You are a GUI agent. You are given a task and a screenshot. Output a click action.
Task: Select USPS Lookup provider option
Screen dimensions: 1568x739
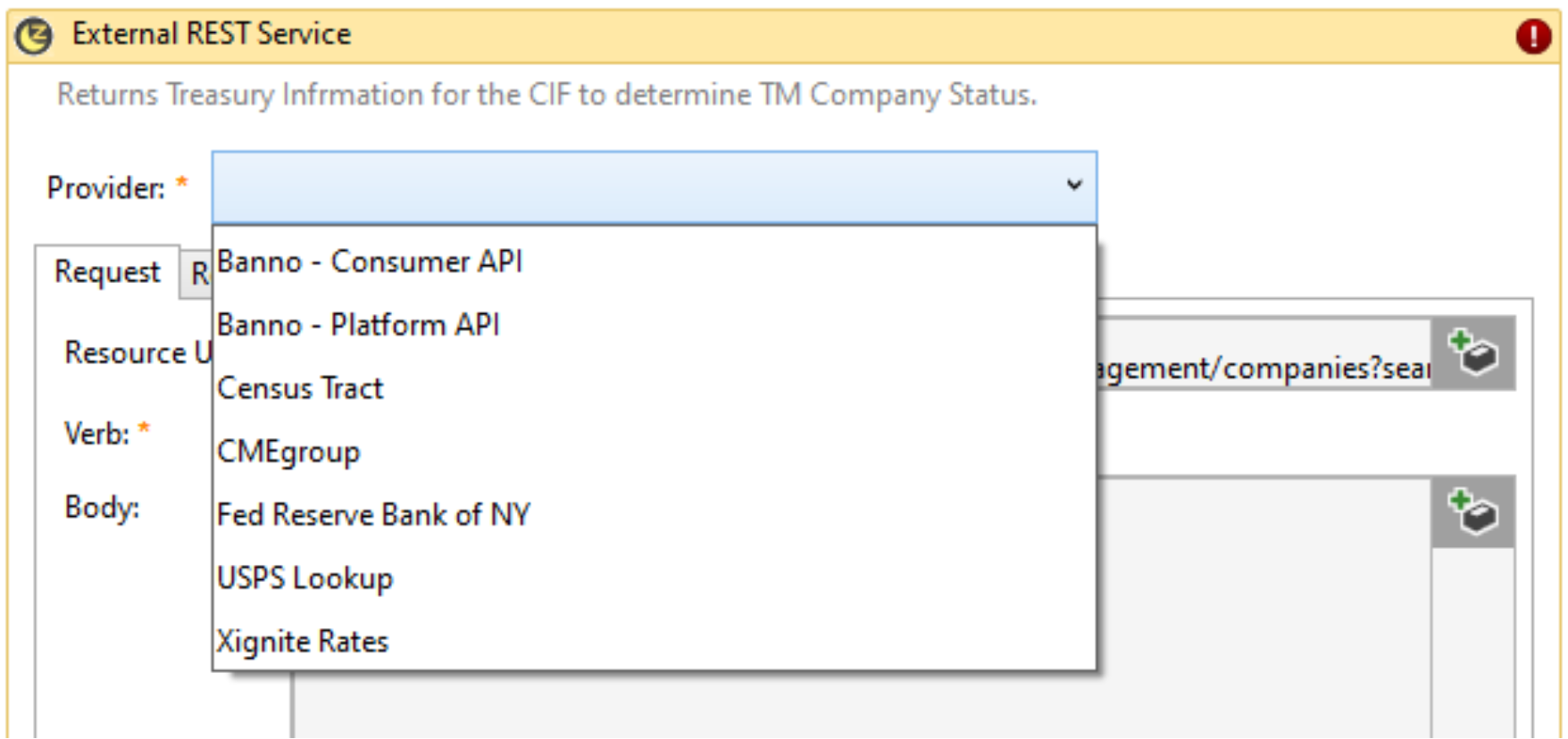pos(304,578)
